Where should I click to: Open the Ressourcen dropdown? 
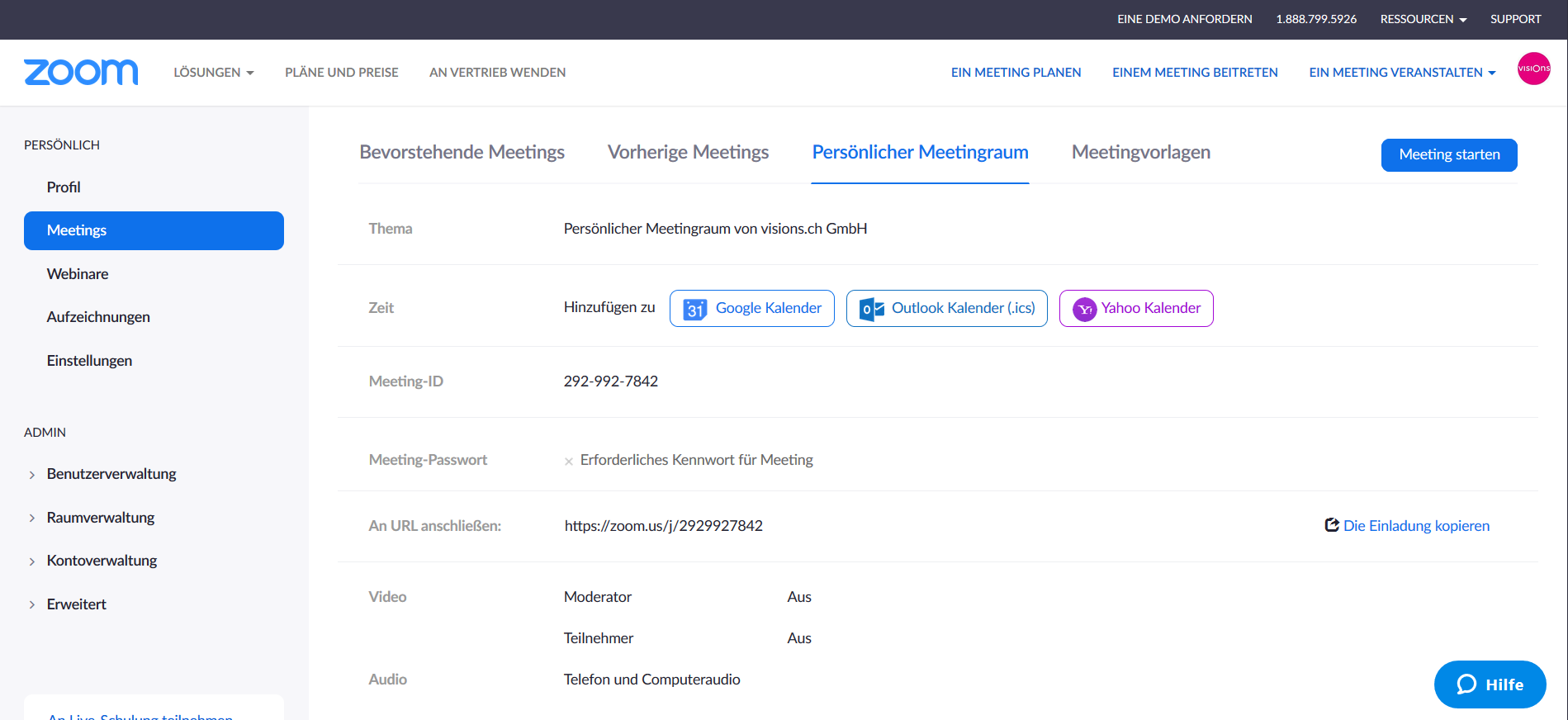[1423, 19]
